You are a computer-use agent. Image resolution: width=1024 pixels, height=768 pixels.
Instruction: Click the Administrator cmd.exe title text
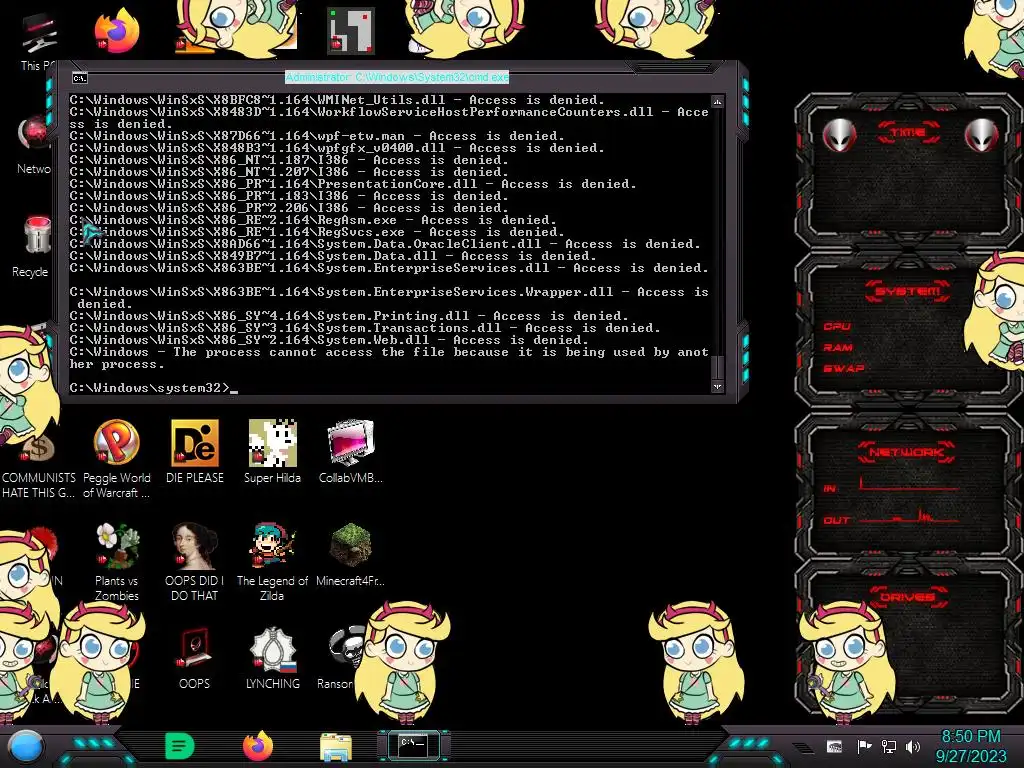click(x=397, y=77)
